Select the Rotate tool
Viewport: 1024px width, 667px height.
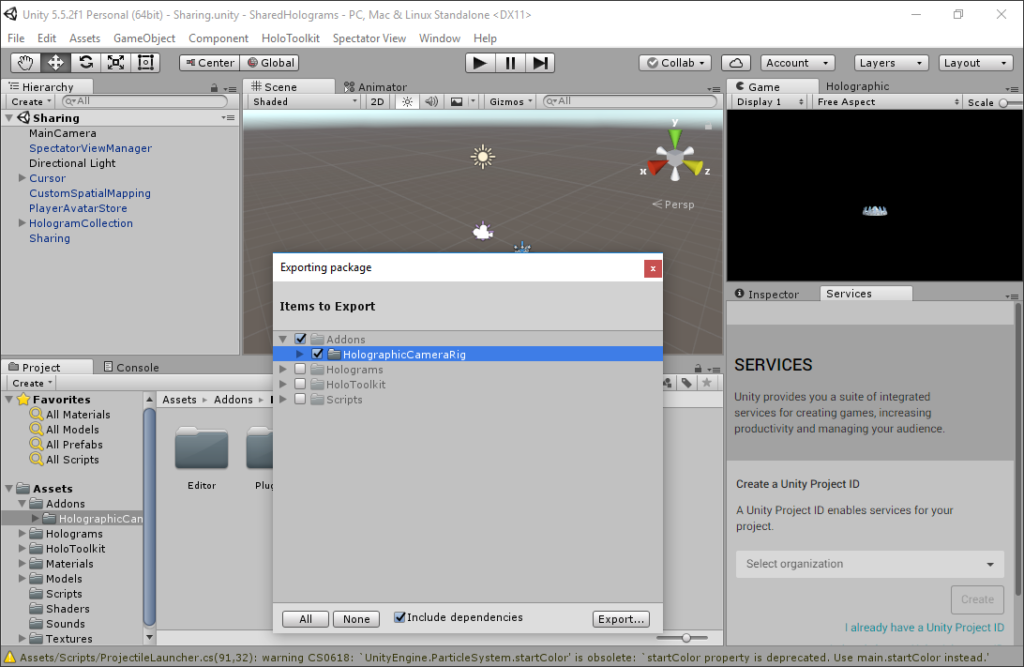click(86, 63)
